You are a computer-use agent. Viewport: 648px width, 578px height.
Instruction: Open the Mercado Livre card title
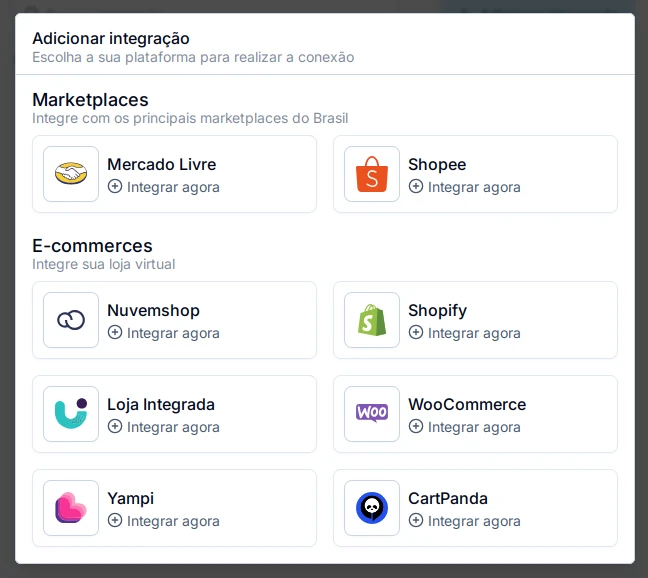(162, 164)
